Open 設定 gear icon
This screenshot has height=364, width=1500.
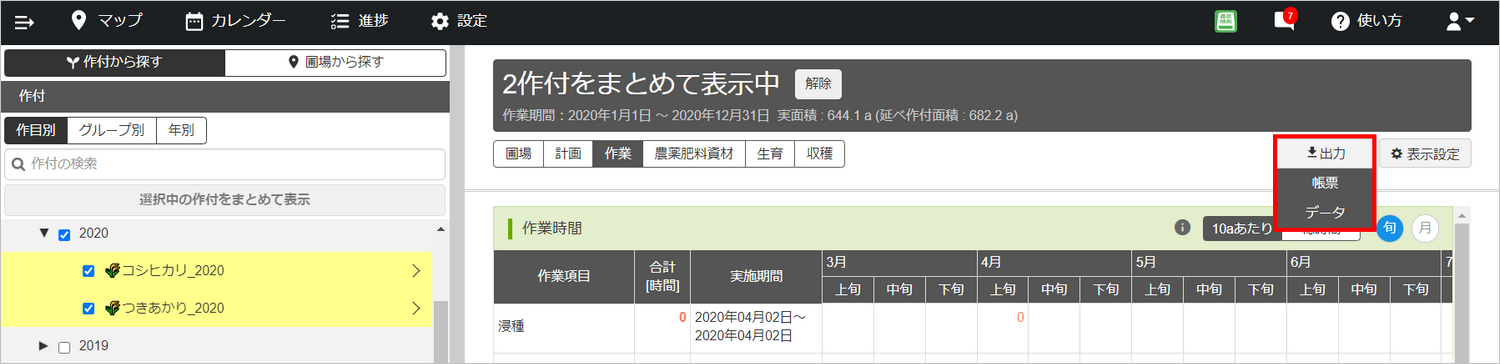point(439,21)
